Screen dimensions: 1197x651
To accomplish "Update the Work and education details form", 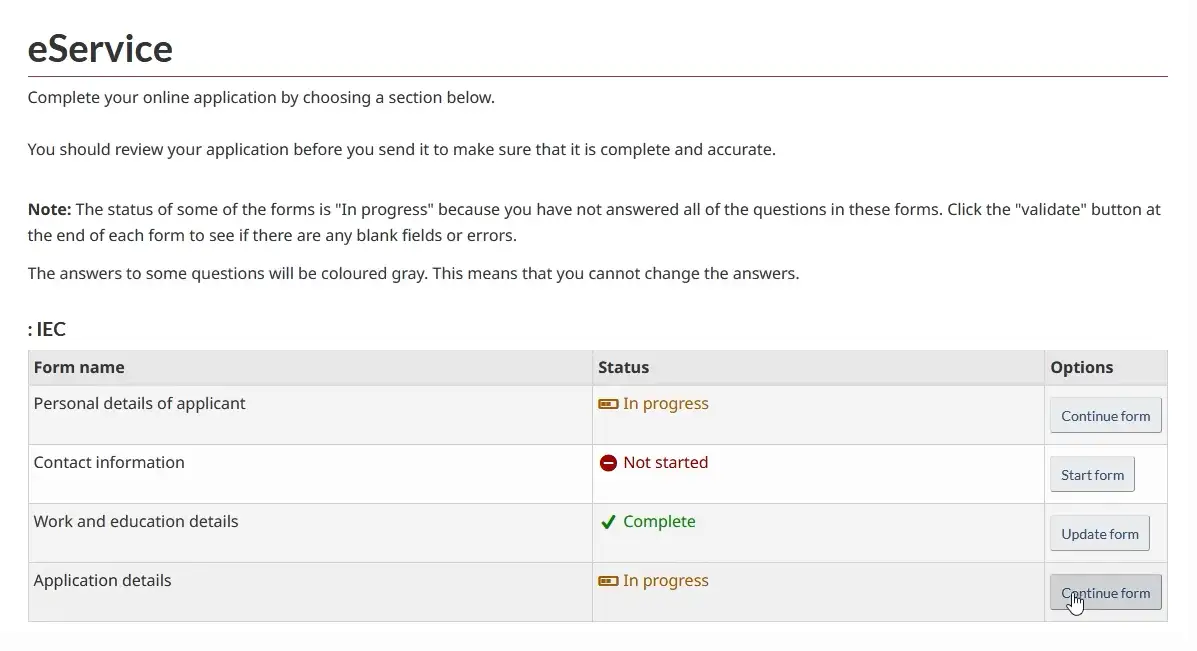I will click(x=1099, y=534).
